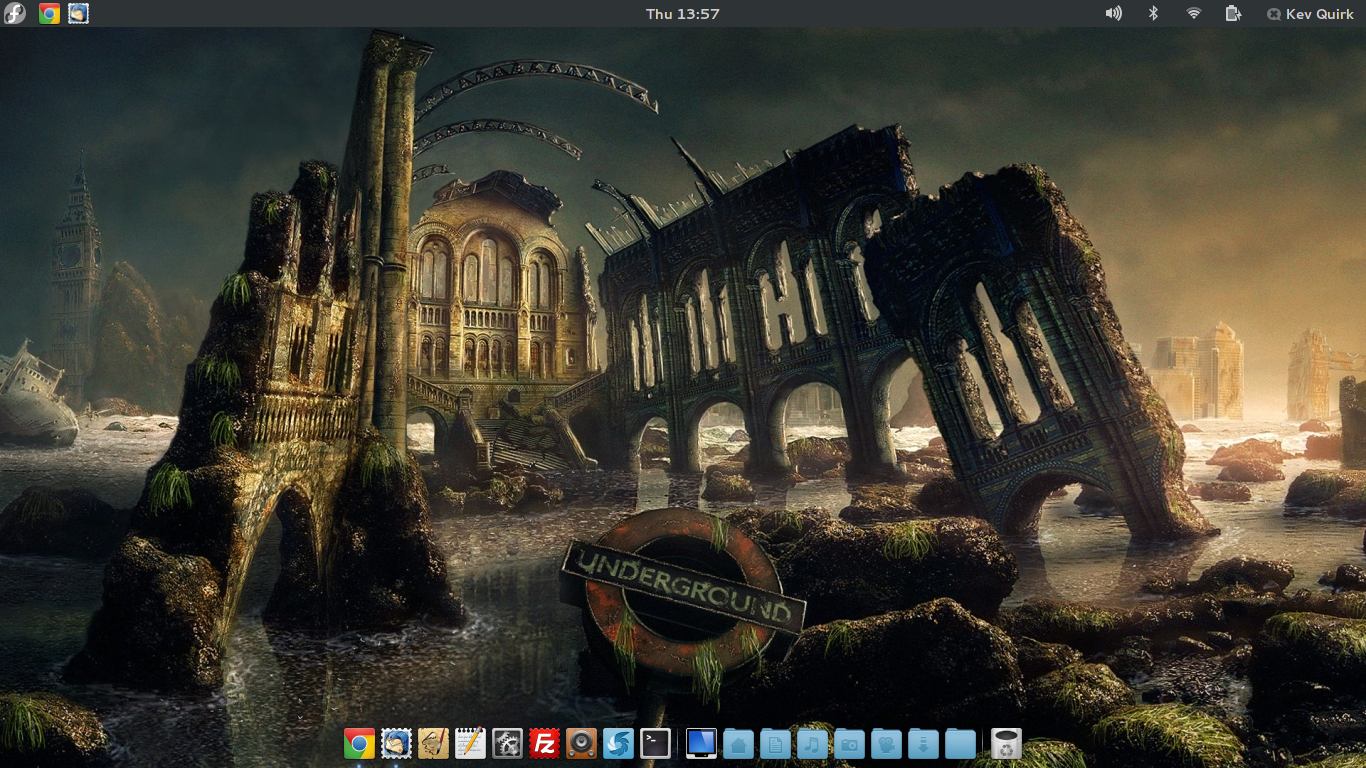Launch Thunderbird mail from the bottom dock
This screenshot has width=1366, height=768.
point(396,743)
